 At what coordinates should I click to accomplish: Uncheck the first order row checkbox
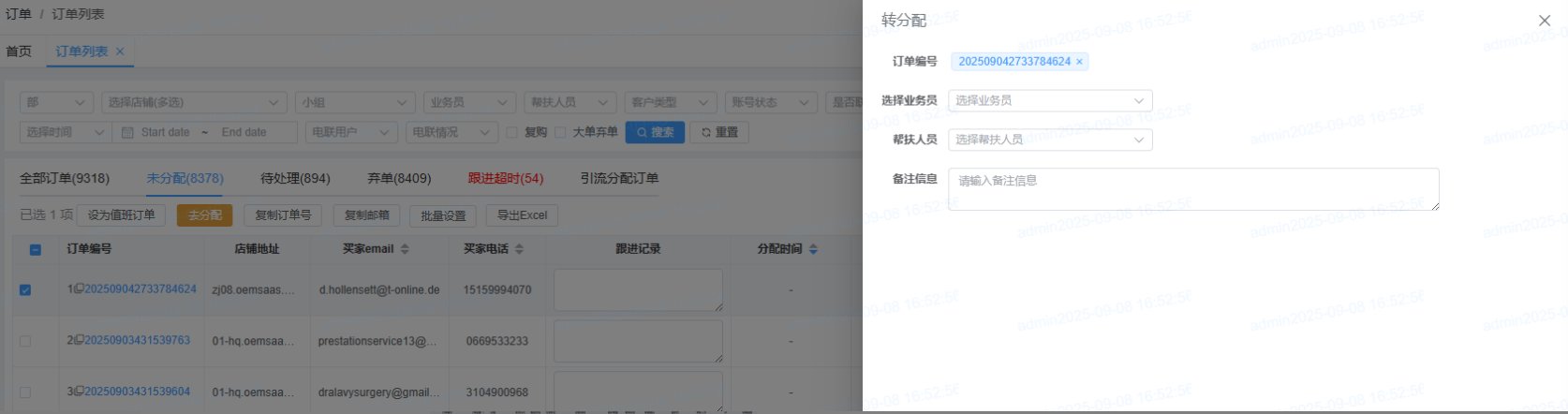click(25, 290)
